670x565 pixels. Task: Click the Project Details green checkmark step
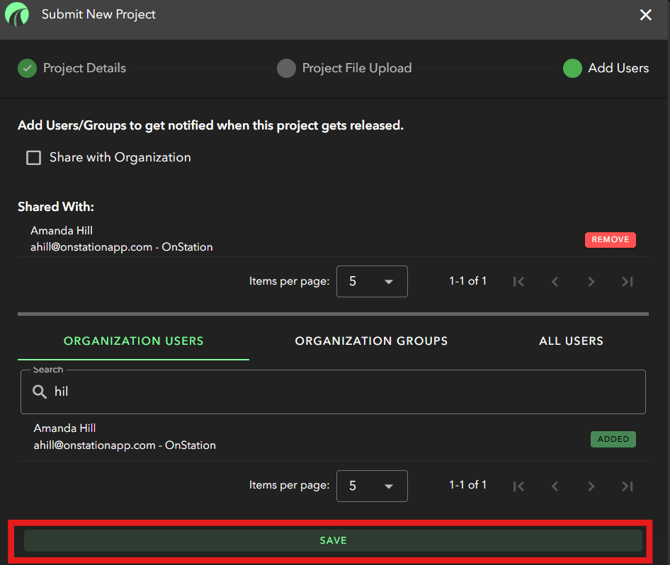(x=27, y=68)
